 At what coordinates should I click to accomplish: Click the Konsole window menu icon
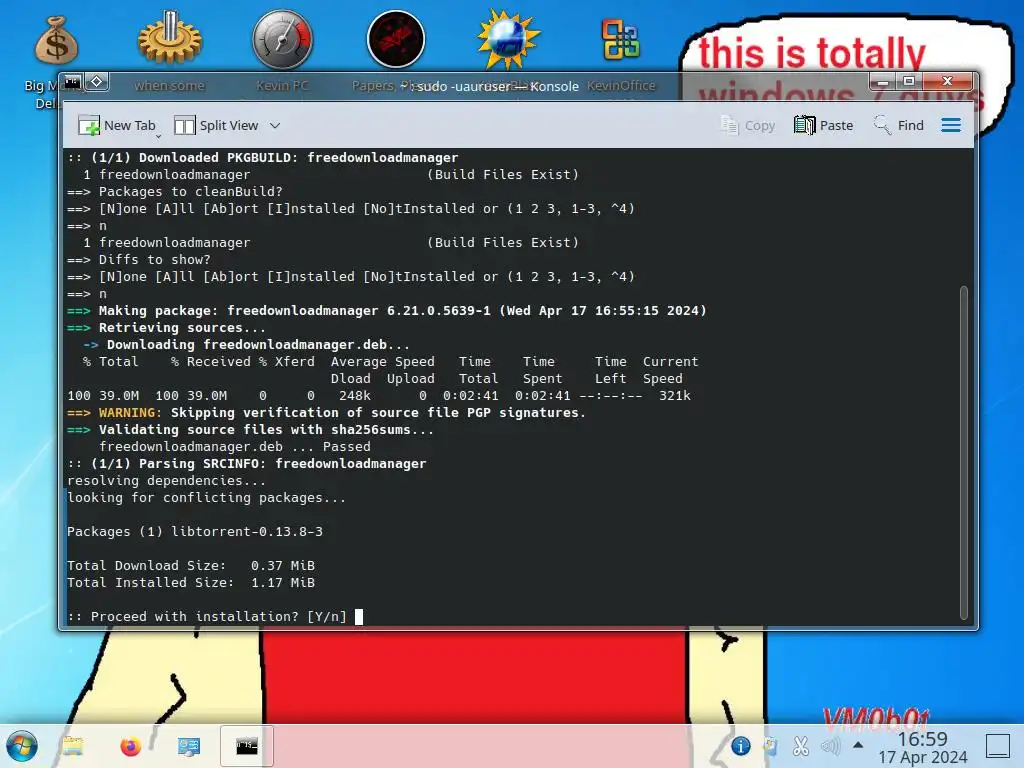tap(72, 82)
